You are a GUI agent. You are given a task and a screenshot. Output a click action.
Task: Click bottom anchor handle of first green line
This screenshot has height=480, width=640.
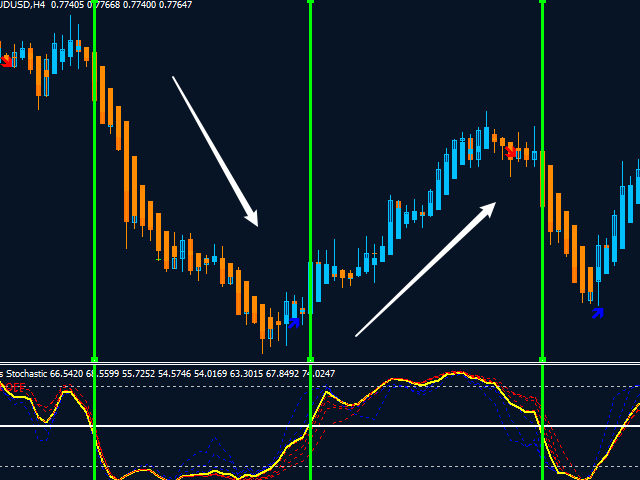(x=95, y=359)
